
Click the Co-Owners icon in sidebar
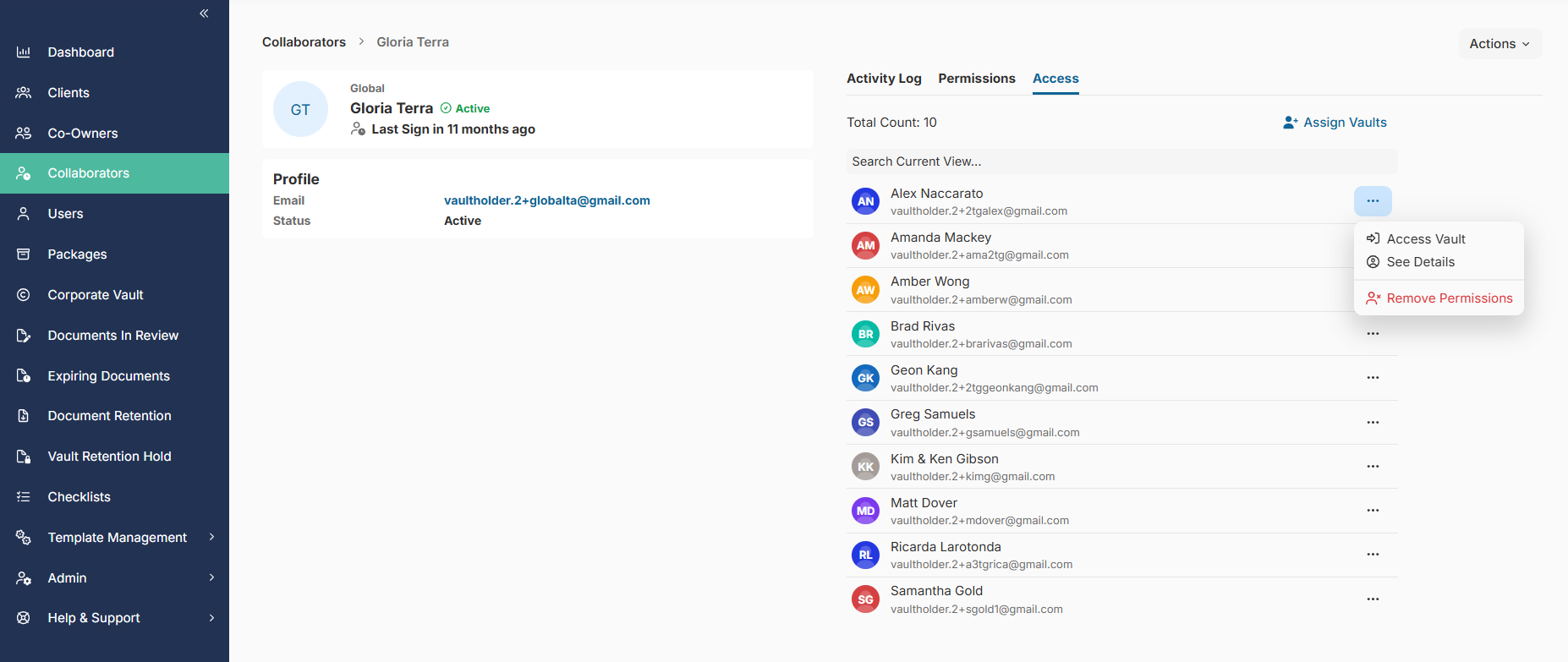coord(24,134)
